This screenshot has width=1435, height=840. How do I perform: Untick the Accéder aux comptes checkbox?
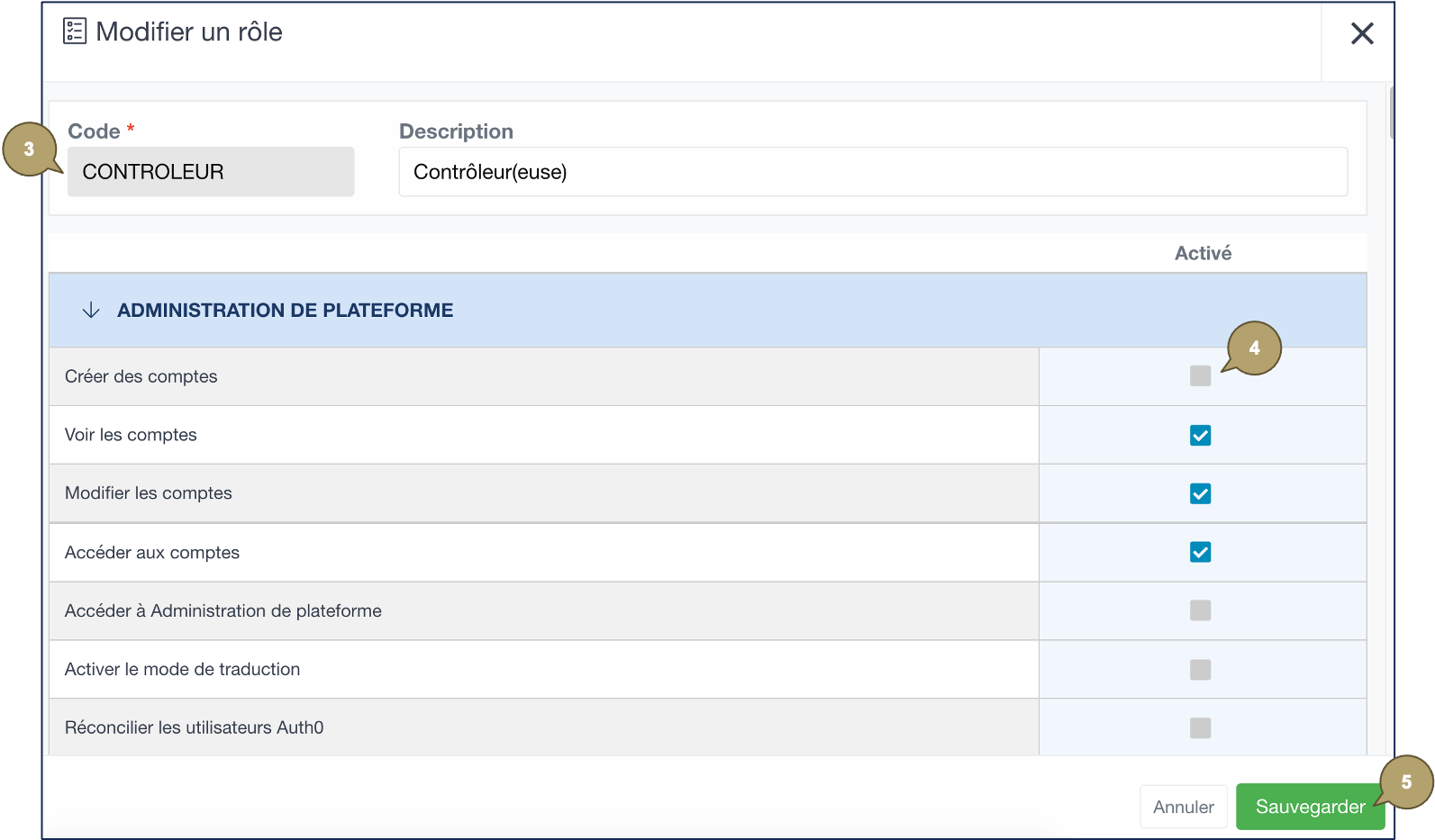pos(1200,553)
